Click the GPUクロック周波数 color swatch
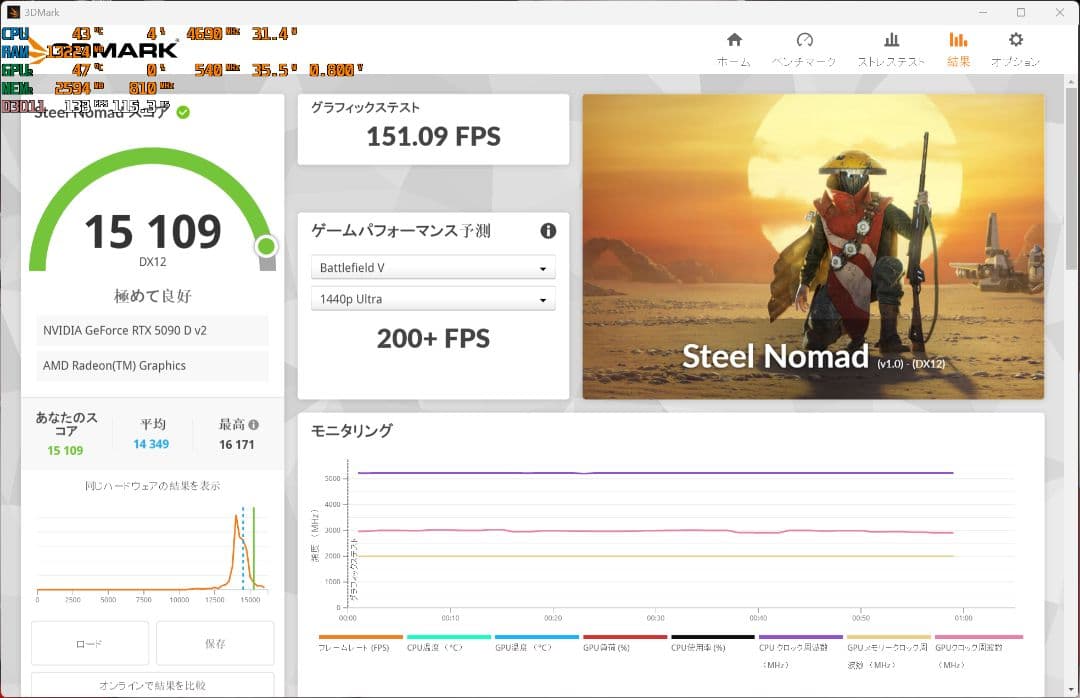The width and height of the screenshot is (1080, 698). [978, 636]
